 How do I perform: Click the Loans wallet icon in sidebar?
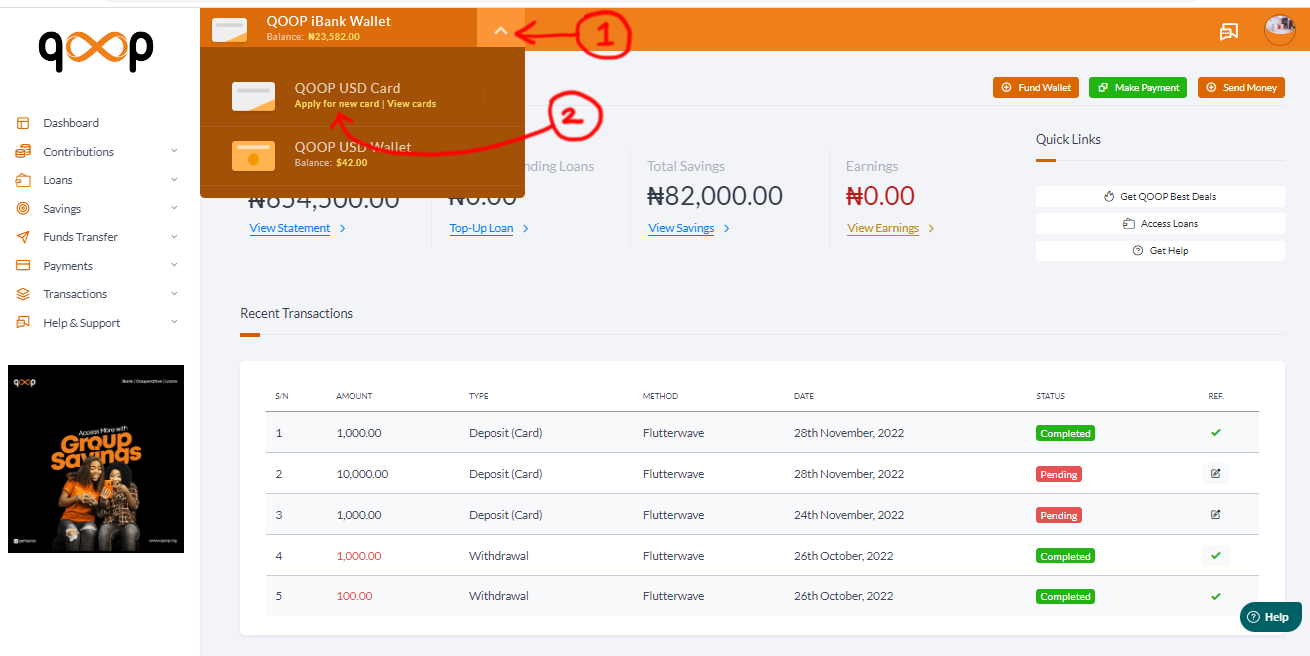[23, 180]
